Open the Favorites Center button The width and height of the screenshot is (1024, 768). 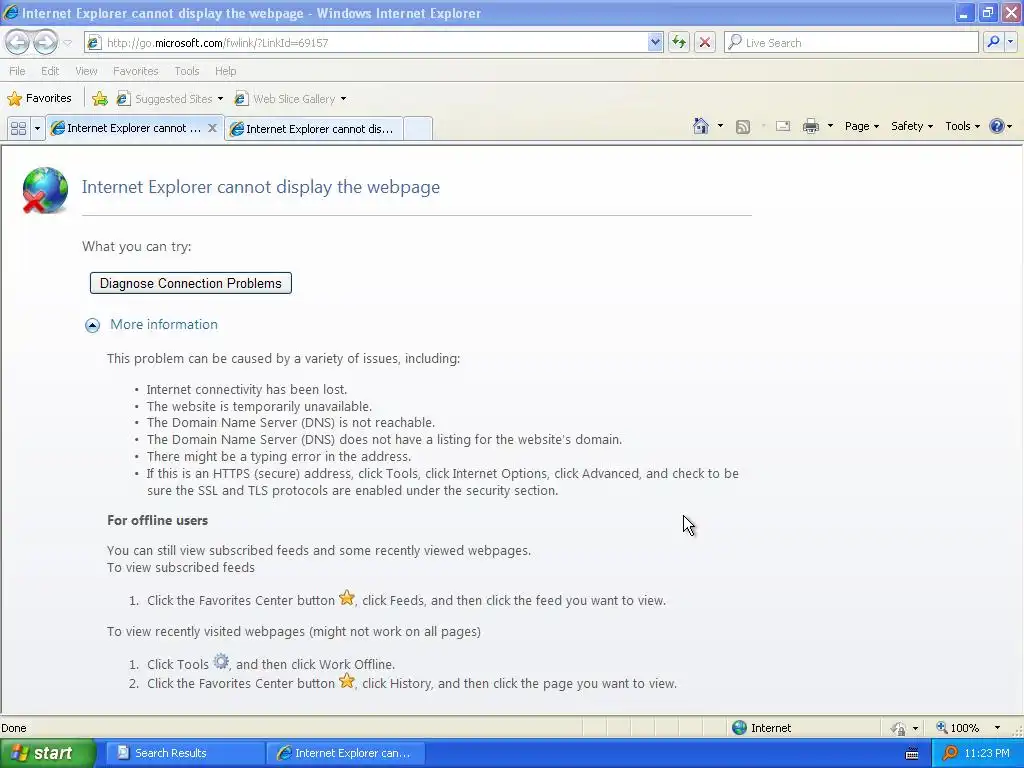(x=39, y=99)
